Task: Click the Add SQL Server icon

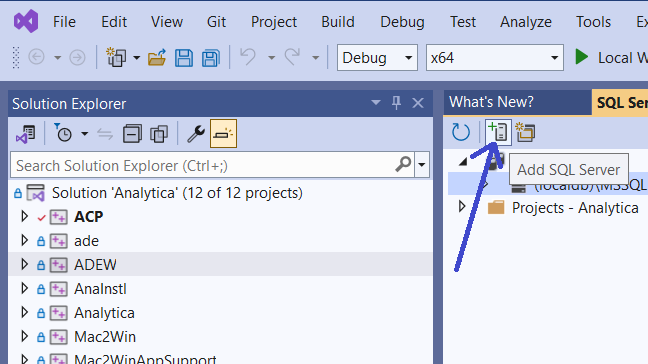Action: (498, 133)
